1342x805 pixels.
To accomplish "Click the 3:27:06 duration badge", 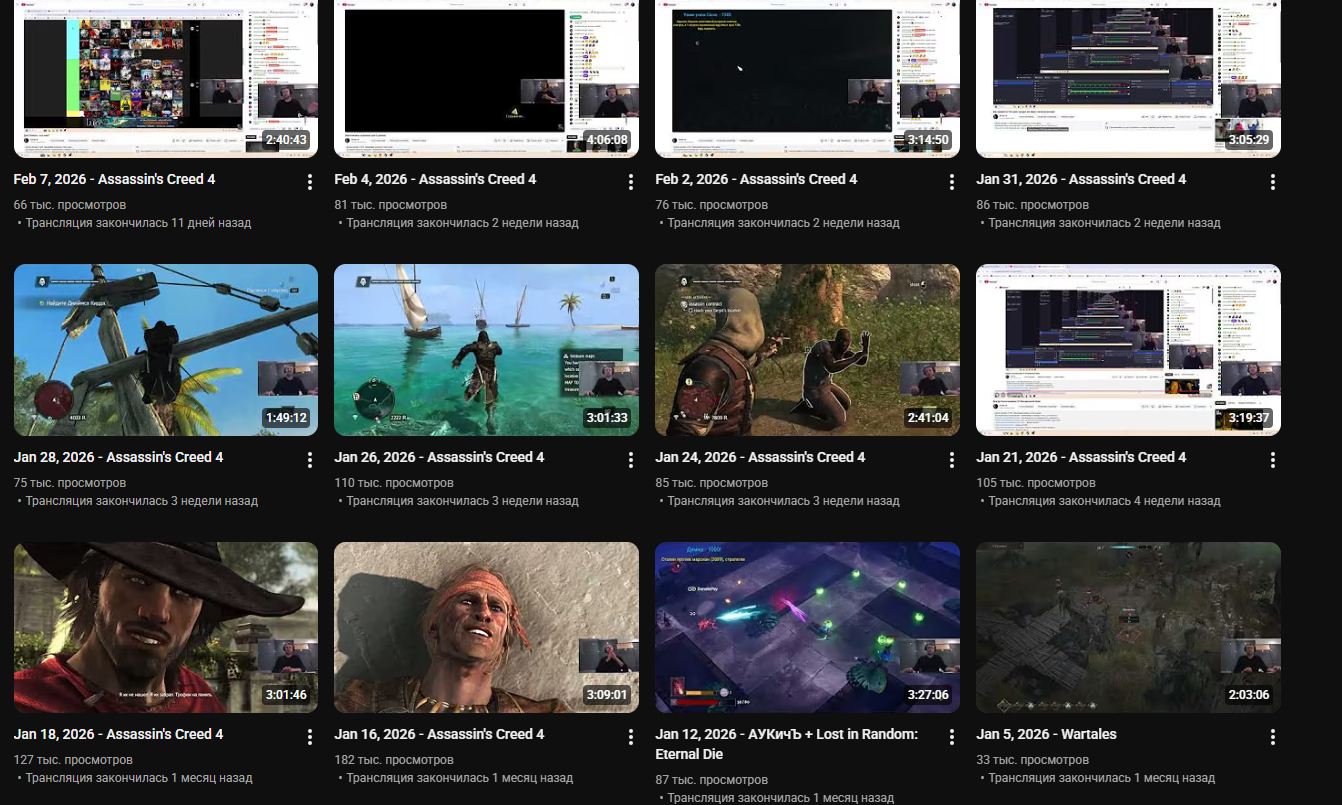I will click(x=928, y=695).
